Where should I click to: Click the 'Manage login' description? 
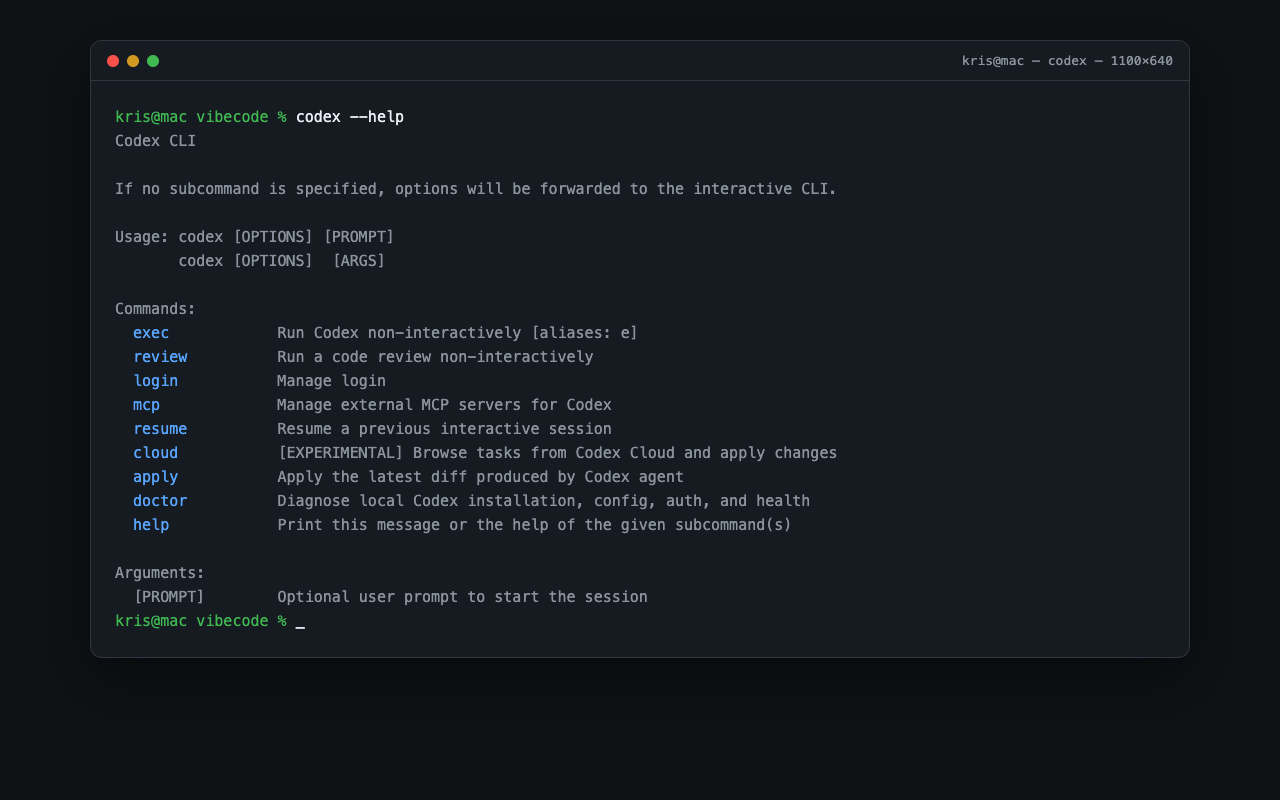[332, 381]
